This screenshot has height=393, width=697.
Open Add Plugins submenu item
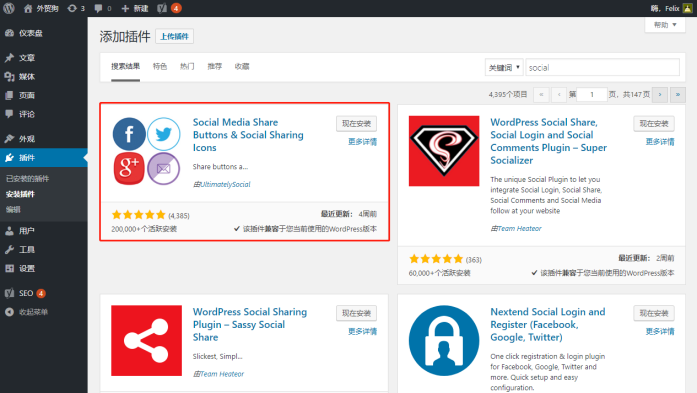(20, 194)
